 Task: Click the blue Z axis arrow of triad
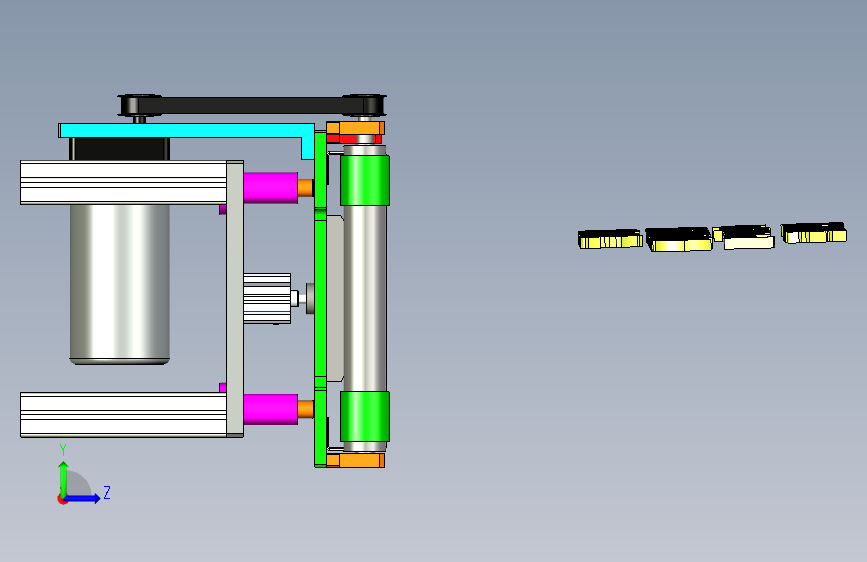coord(83,498)
